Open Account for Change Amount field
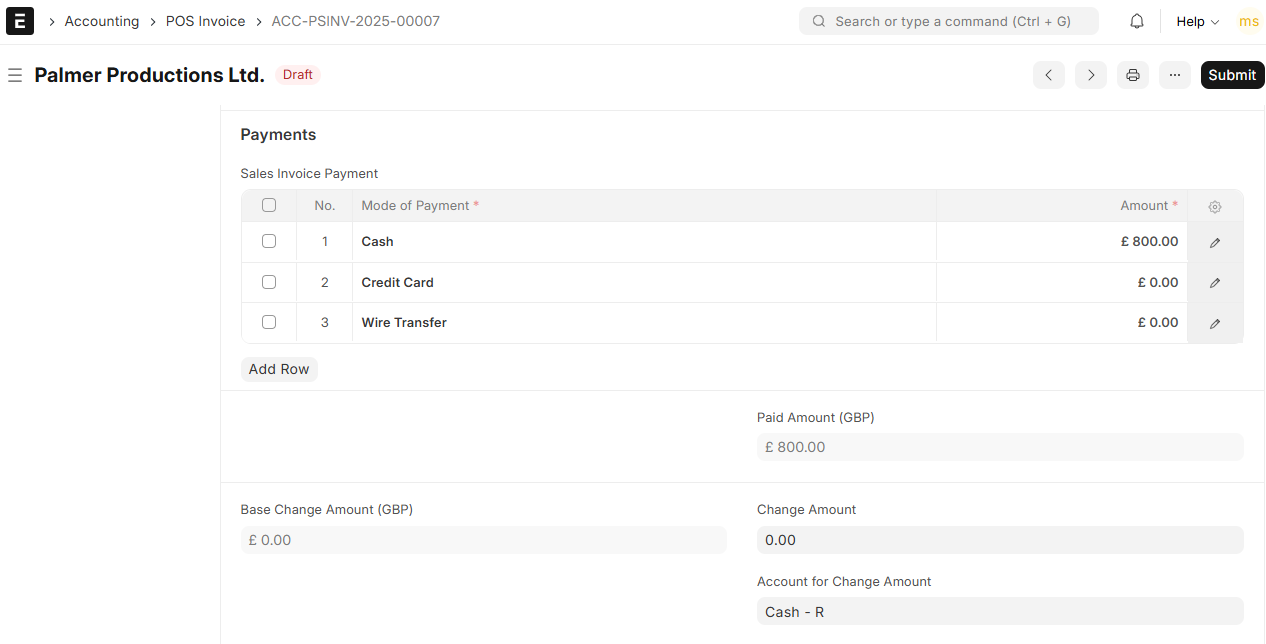 1000,611
